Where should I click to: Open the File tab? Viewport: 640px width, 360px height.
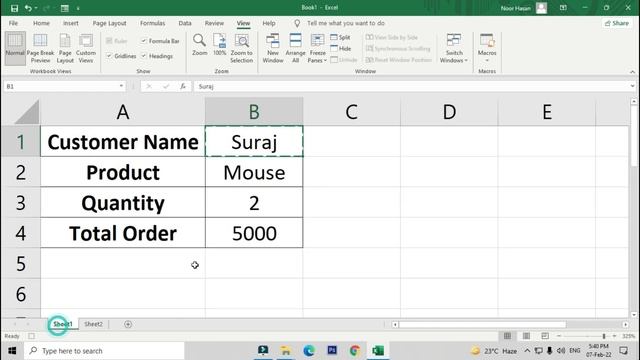pos(13,23)
